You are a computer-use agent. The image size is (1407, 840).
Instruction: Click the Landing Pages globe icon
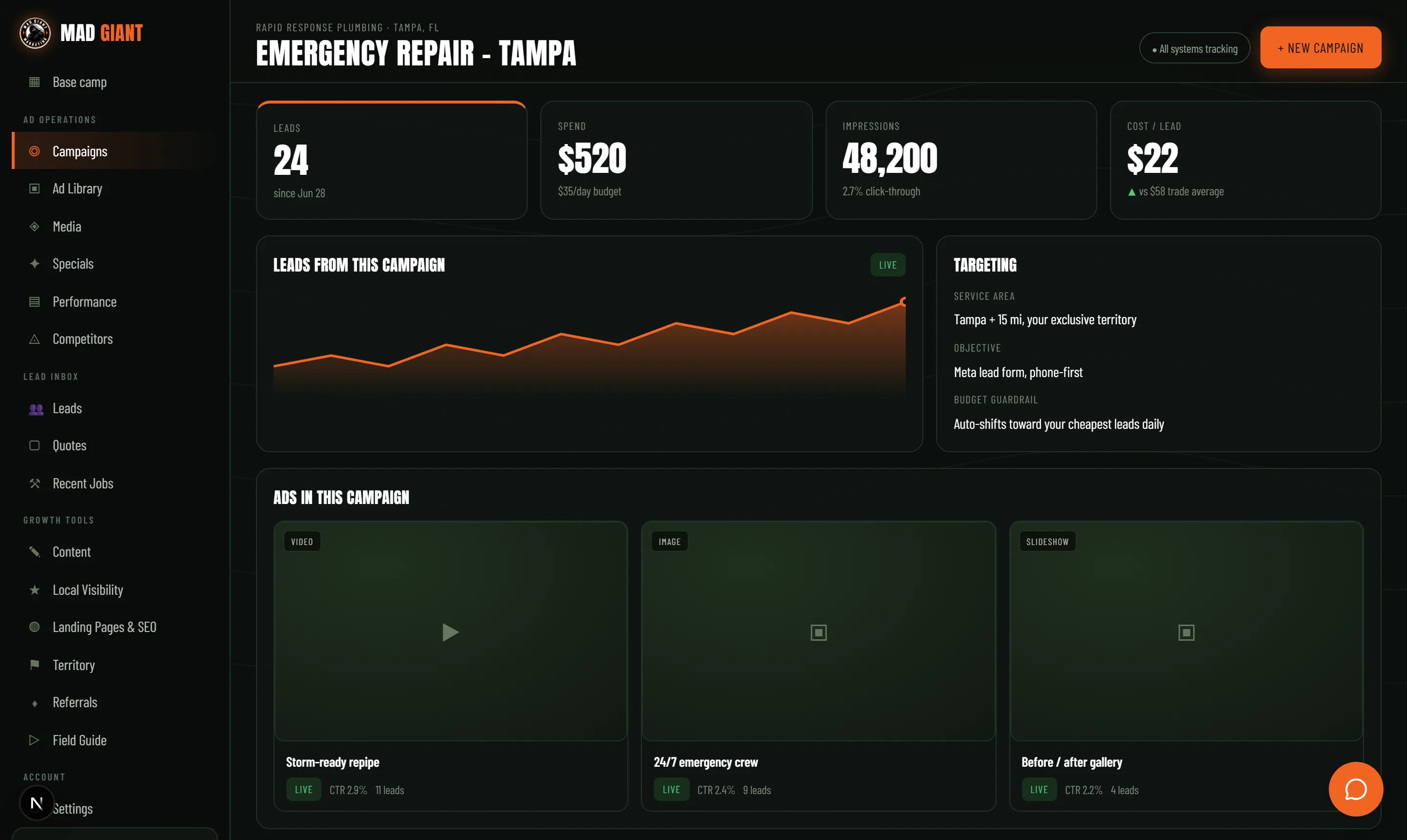point(35,627)
